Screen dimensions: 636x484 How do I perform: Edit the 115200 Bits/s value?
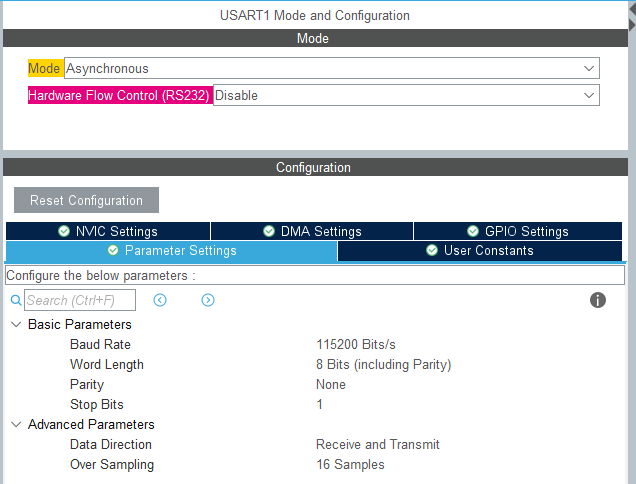coord(356,344)
